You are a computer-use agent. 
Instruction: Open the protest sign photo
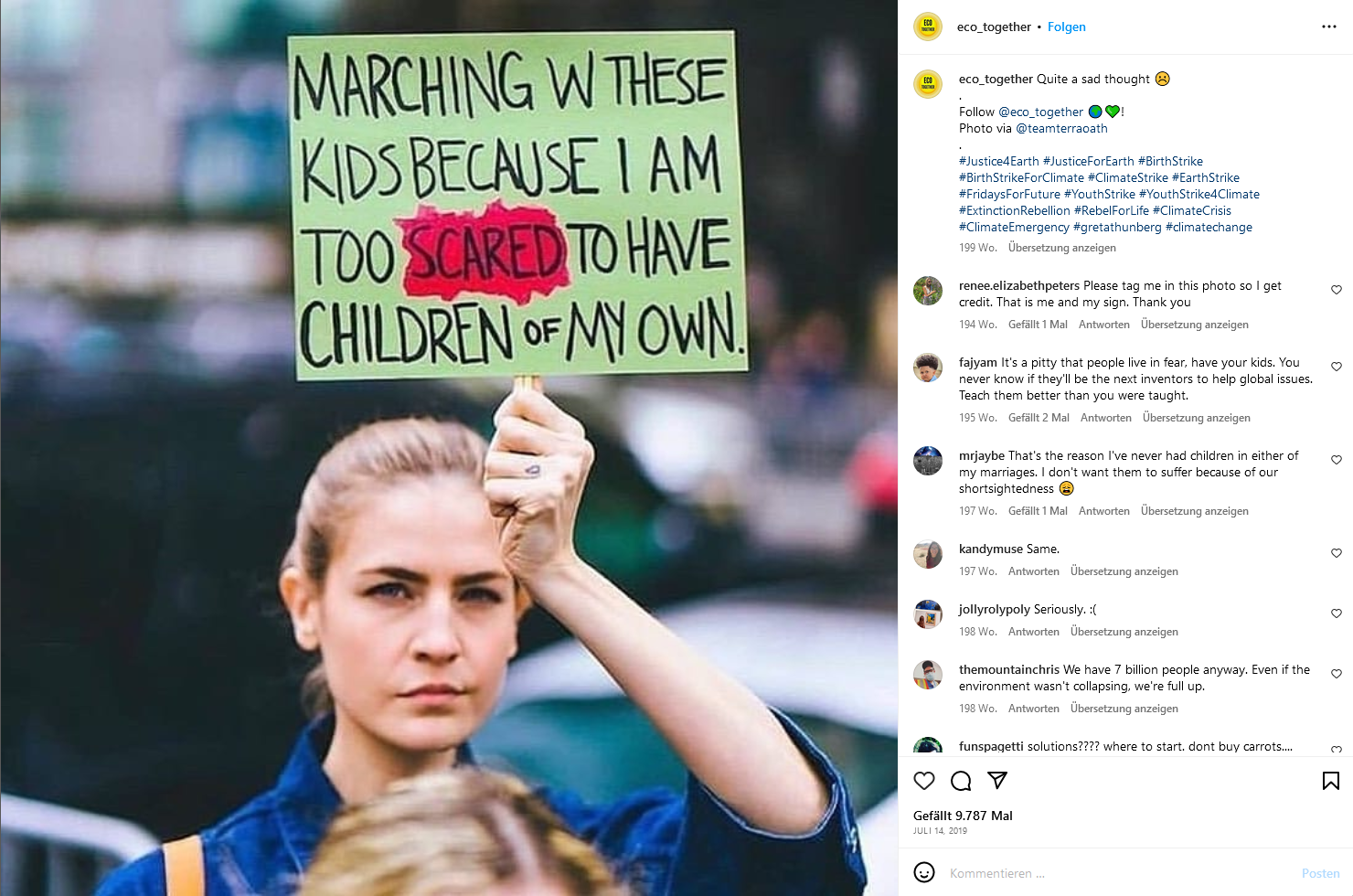[x=448, y=448]
